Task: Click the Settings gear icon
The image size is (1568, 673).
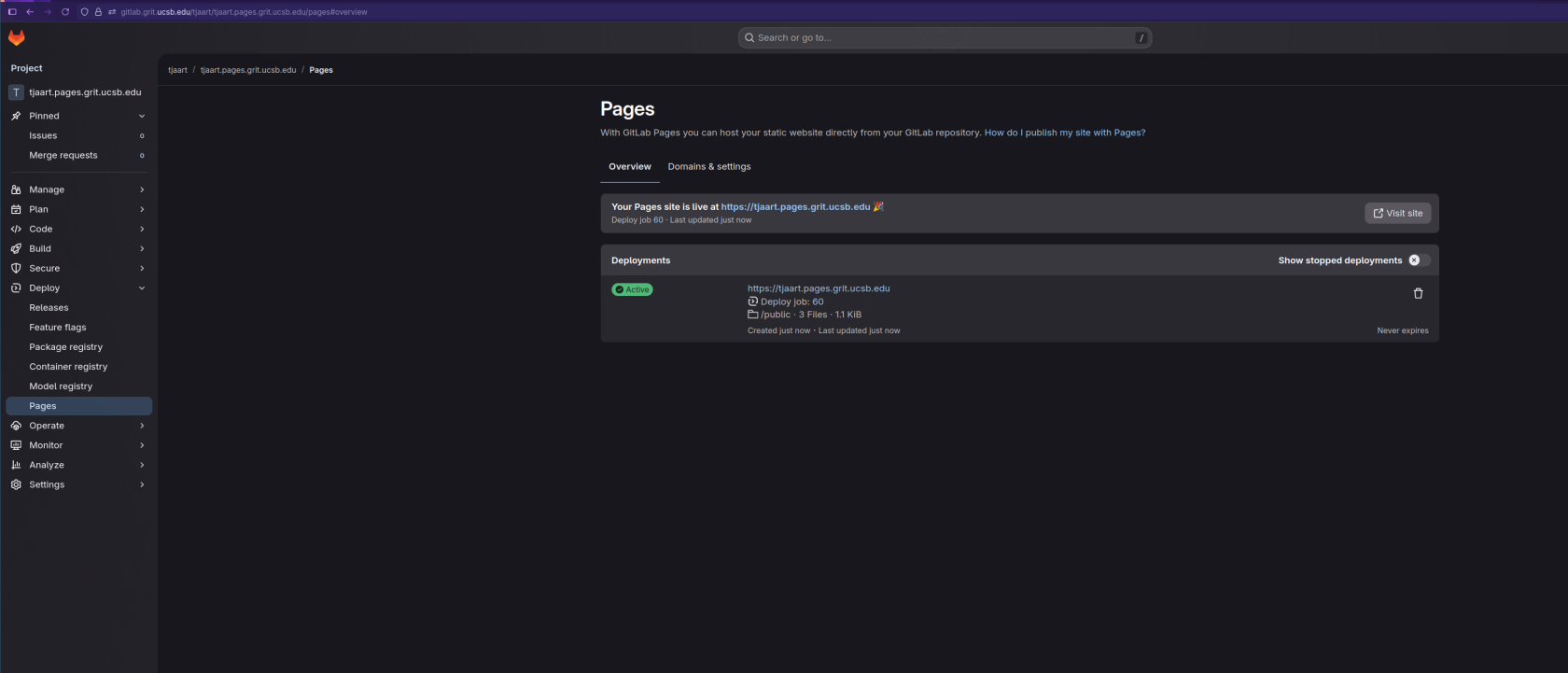Action: click(16, 484)
